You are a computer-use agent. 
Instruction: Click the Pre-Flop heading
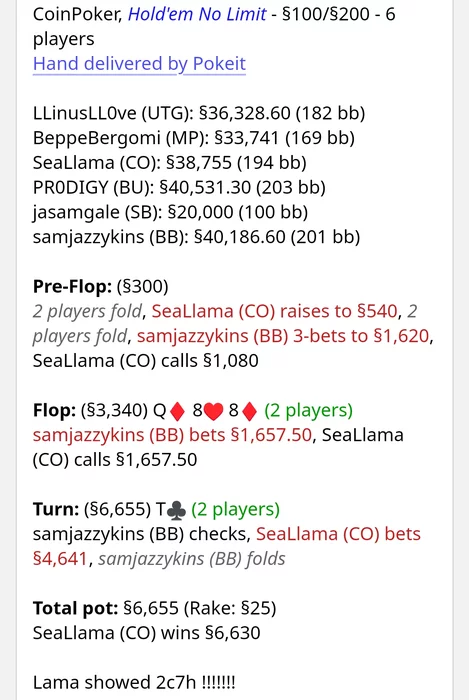point(72,287)
